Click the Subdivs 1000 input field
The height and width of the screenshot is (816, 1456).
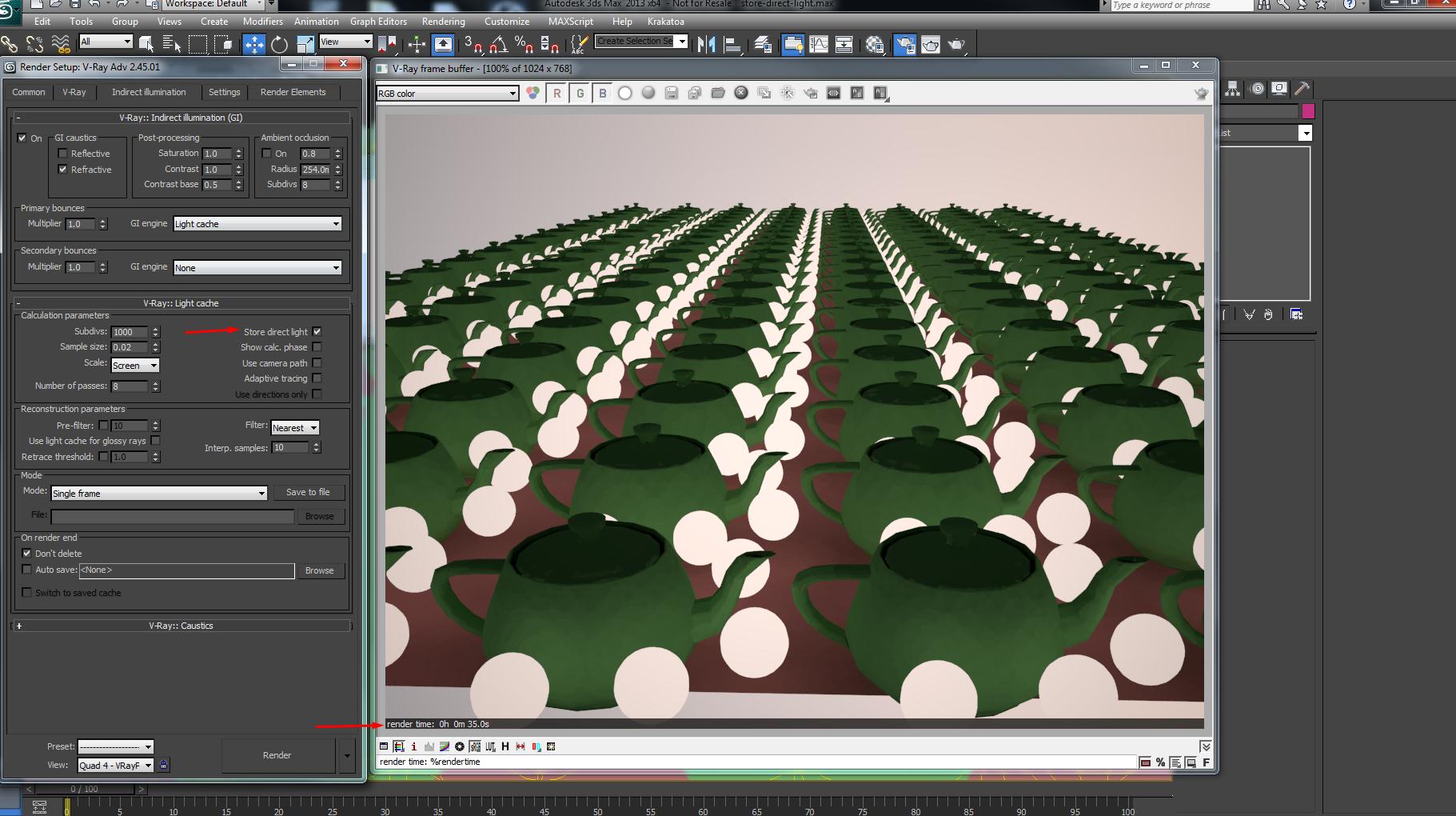coord(130,331)
